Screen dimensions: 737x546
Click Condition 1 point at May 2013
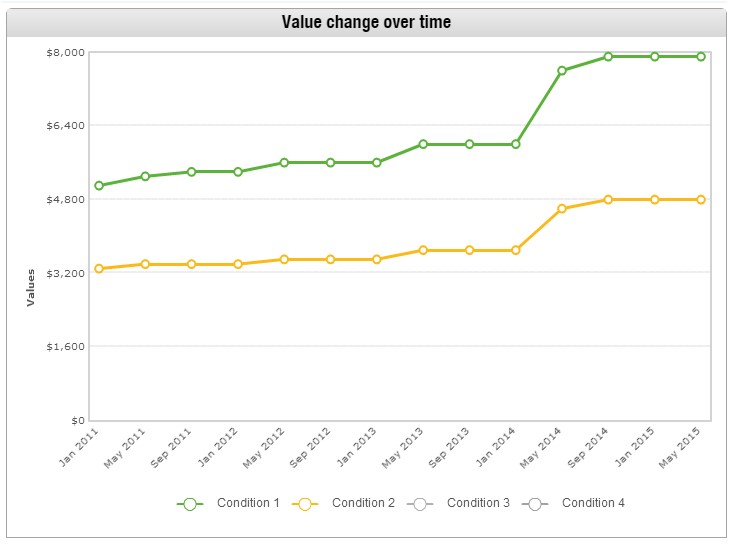[423, 144]
